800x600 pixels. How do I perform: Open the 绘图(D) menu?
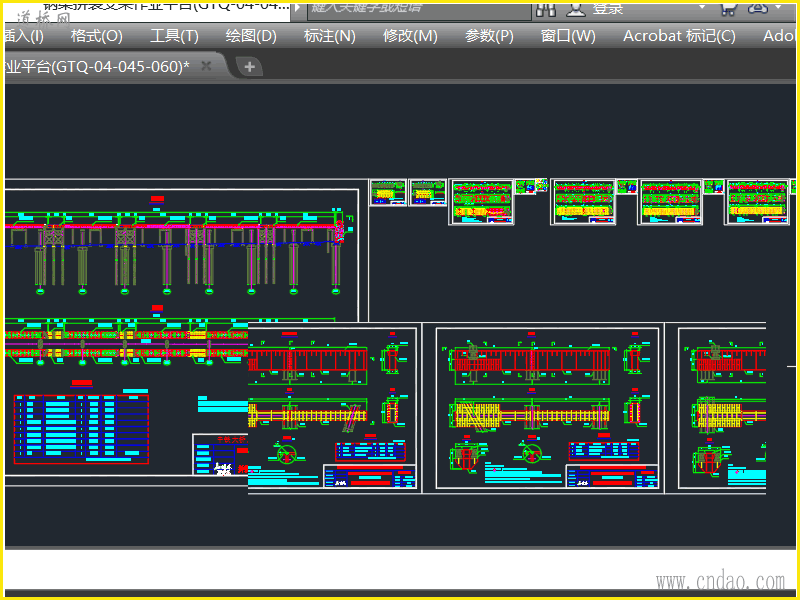point(251,36)
